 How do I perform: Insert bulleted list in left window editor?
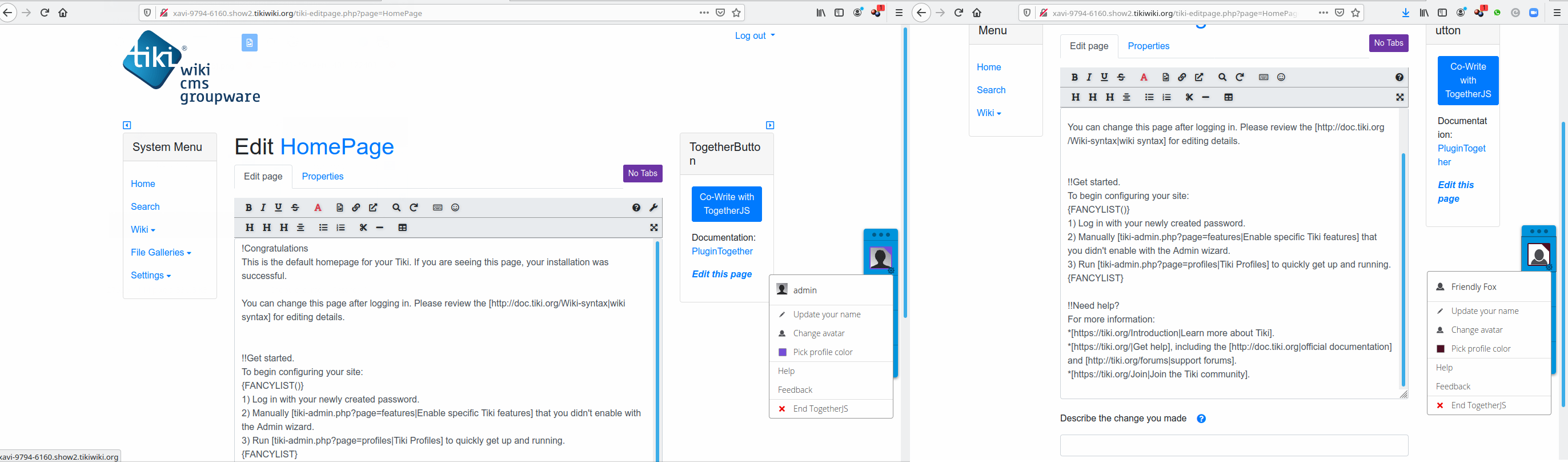tap(323, 228)
